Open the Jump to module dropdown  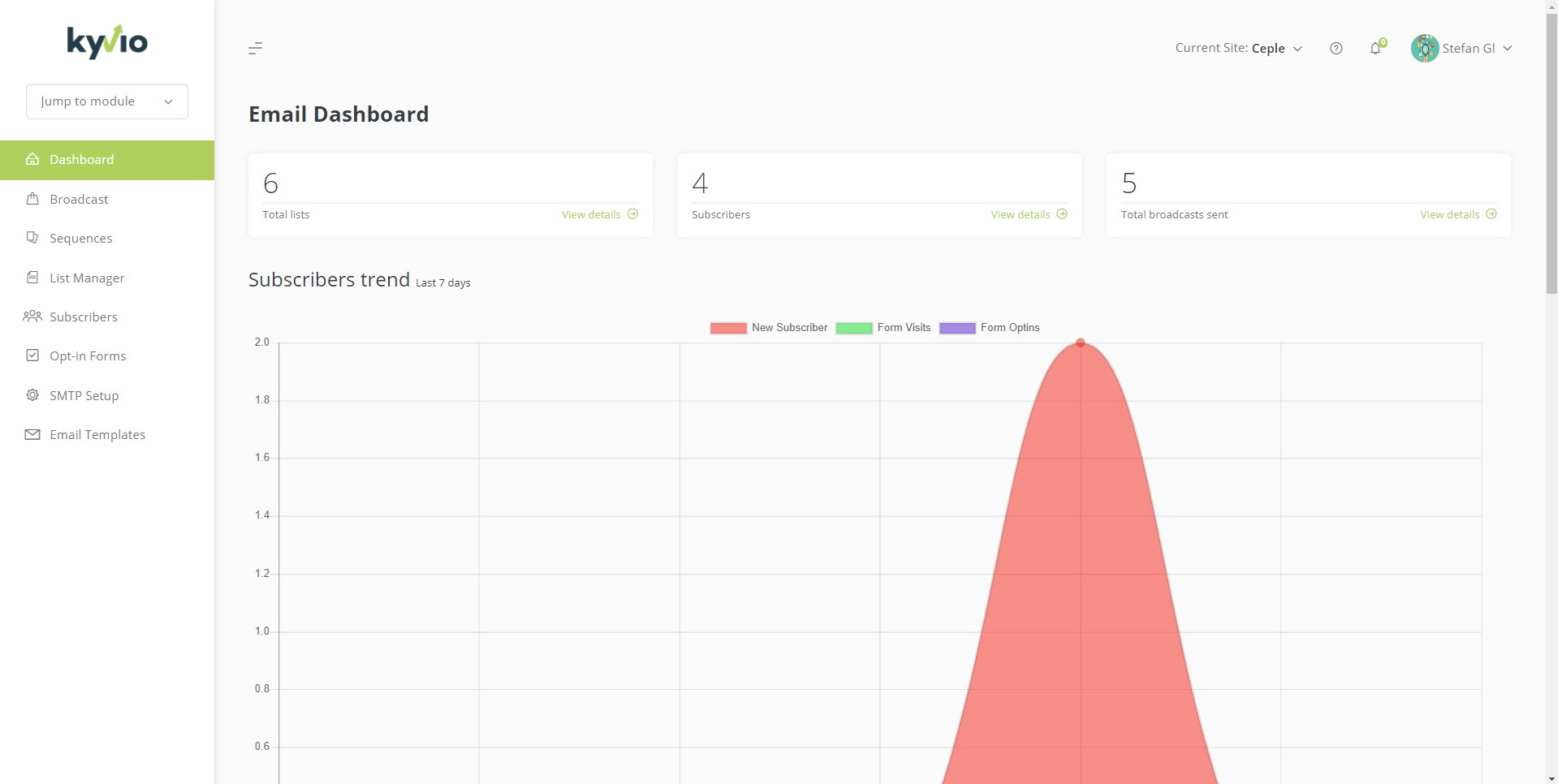107,101
